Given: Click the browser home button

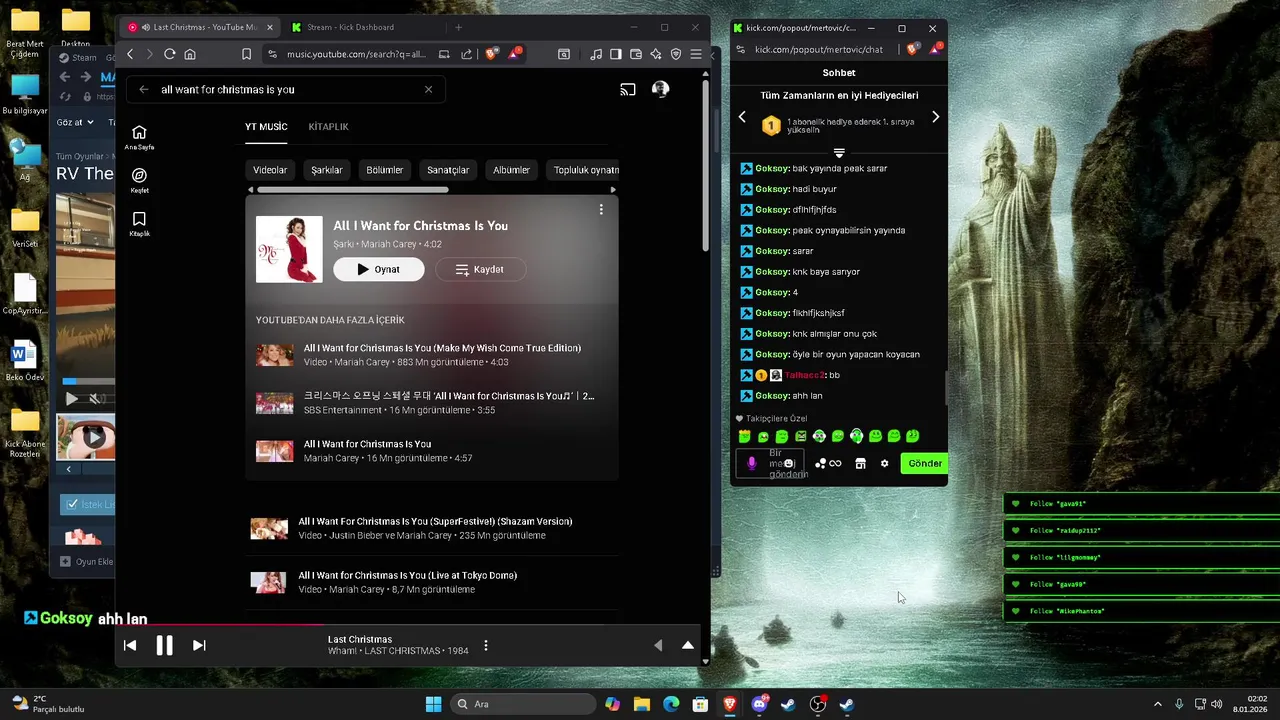Looking at the screenshot, I should (190, 54).
